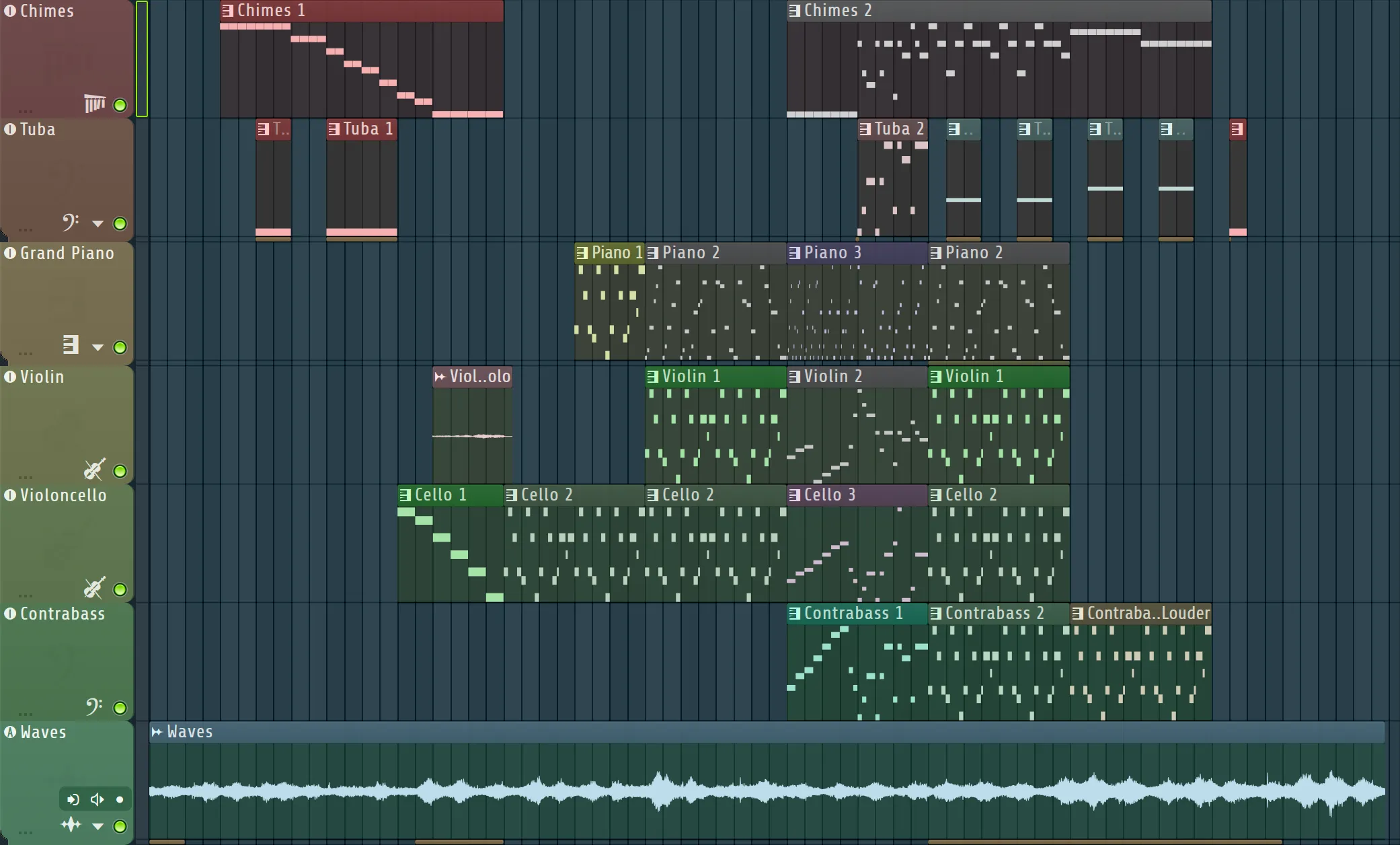
Task: Click the bass clef icon on Contrabass track
Action: point(94,706)
